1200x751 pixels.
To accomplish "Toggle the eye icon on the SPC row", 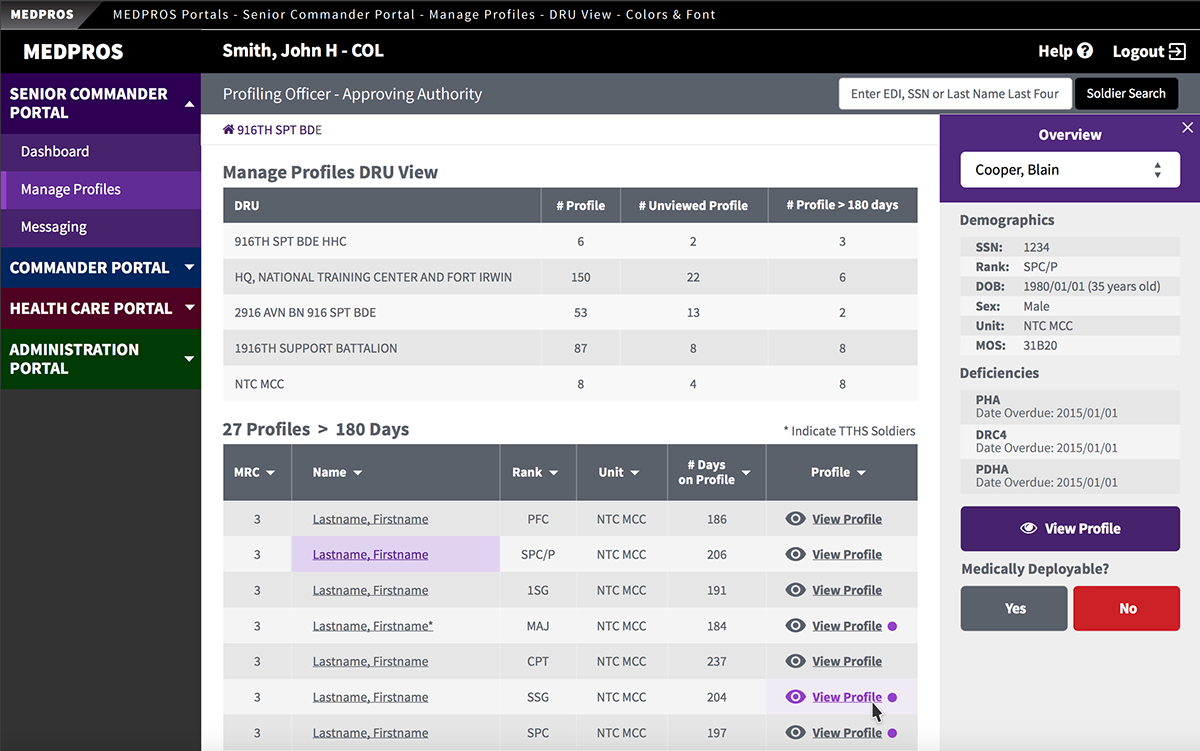I will [795, 732].
